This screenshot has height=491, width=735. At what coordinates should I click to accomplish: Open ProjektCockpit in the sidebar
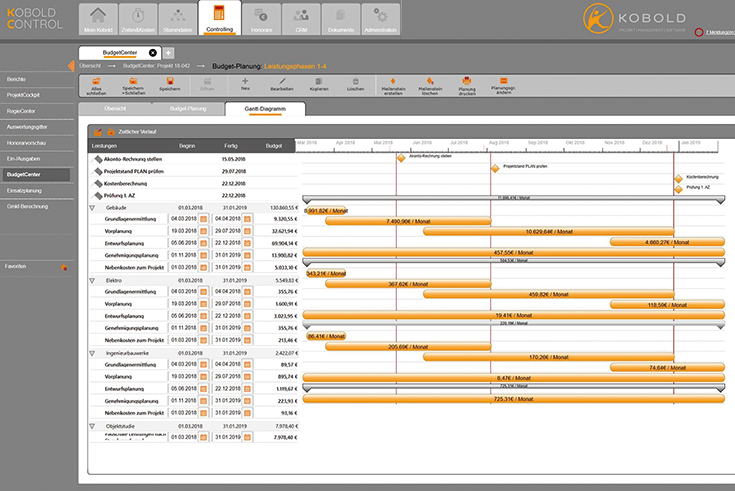coord(25,94)
